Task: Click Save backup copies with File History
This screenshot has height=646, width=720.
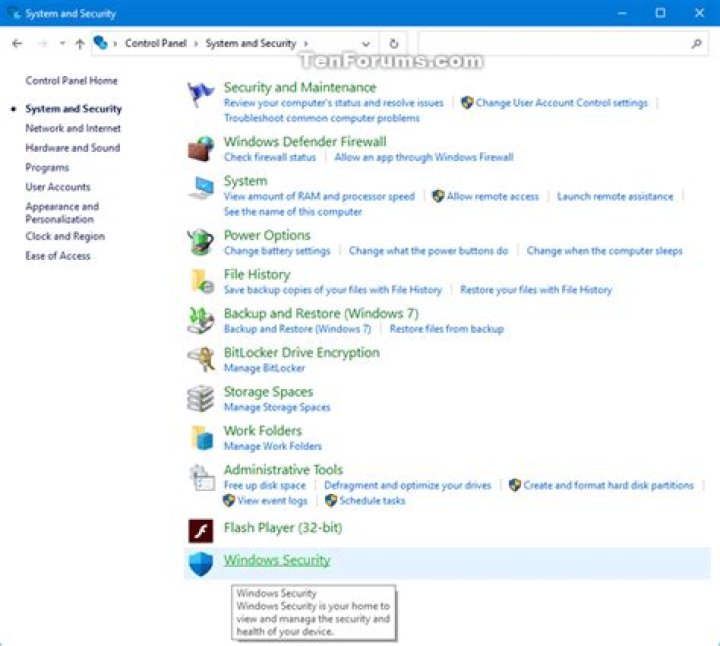Action: pyautogui.click(x=333, y=290)
